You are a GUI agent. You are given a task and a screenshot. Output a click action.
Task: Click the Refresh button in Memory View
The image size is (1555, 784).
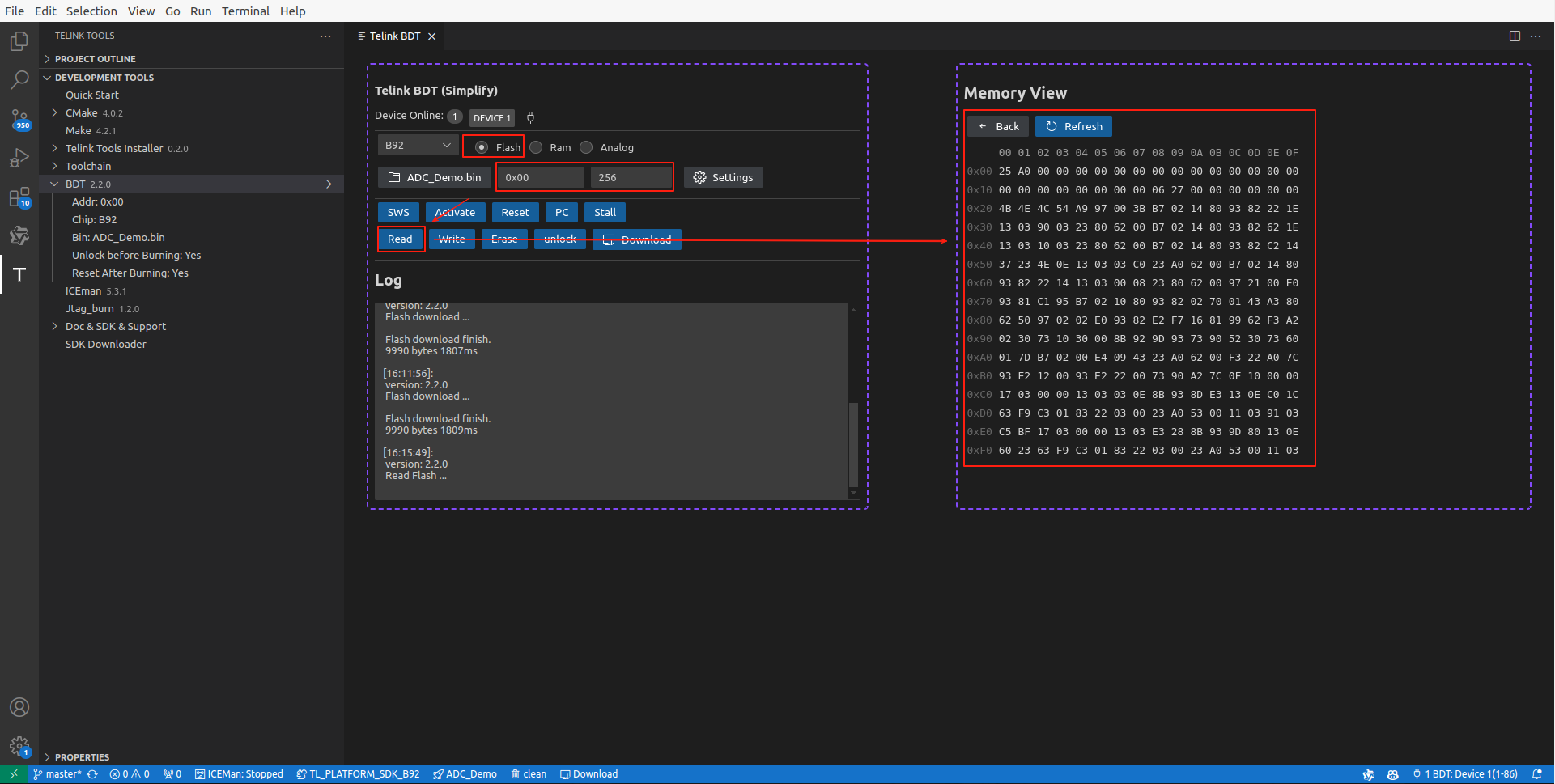pos(1073,127)
